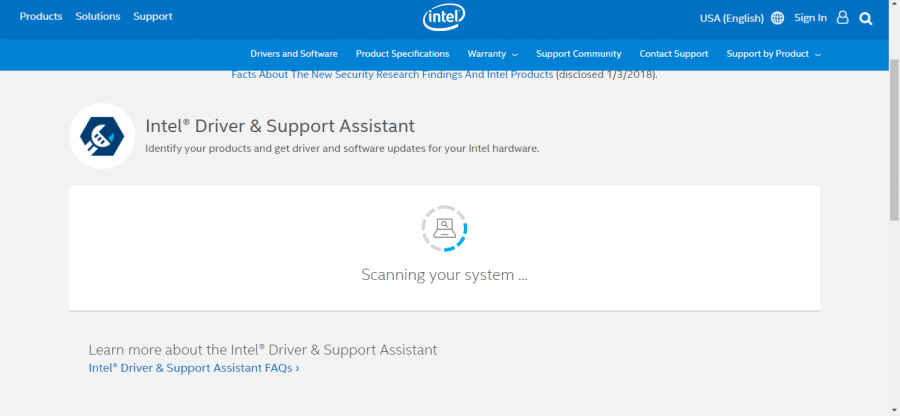The height and width of the screenshot is (416, 900).
Task: Click the user account profile icon
Action: pyautogui.click(x=843, y=18)
